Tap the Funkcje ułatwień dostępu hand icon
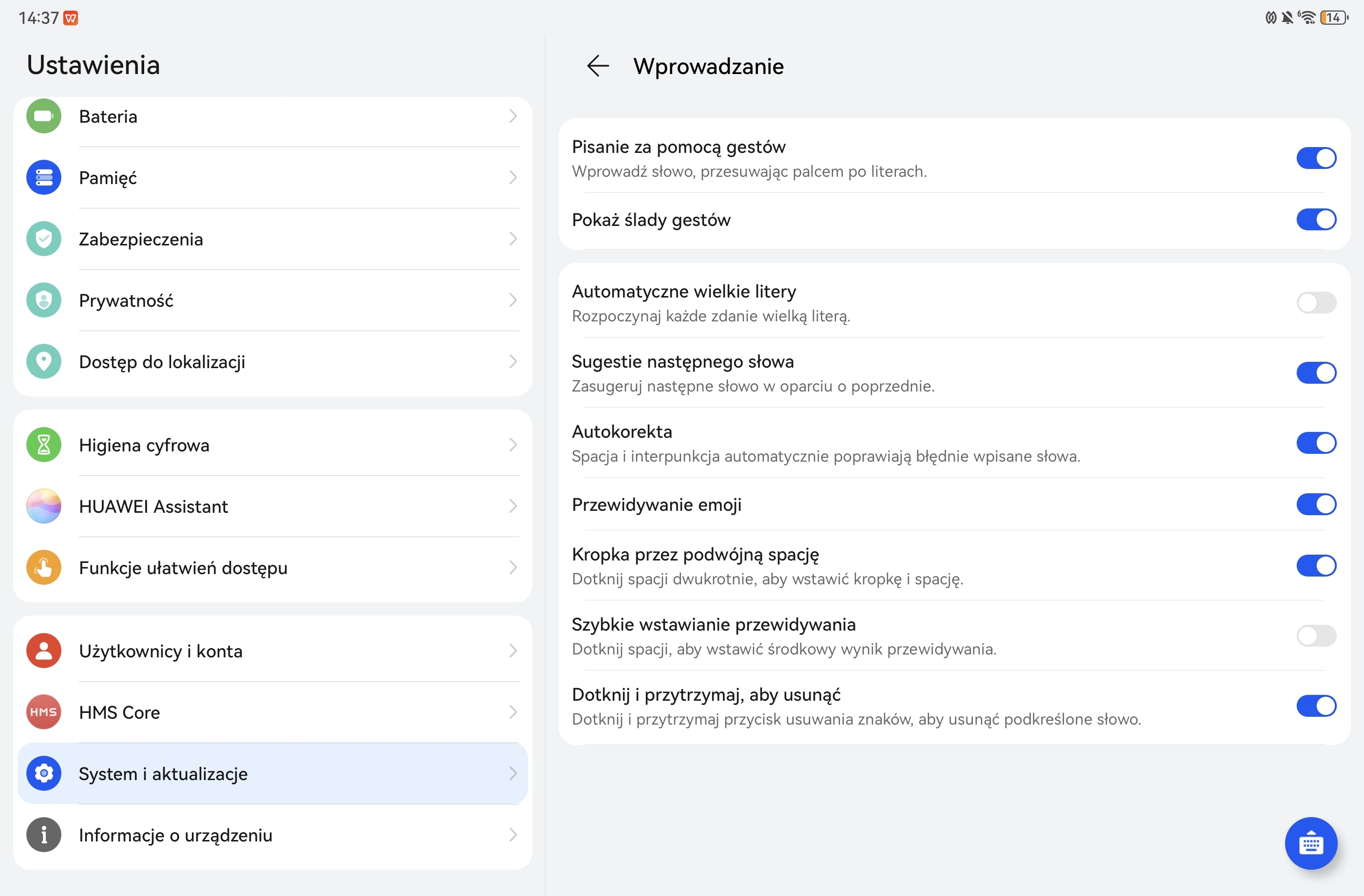Screen dimensions: 1364x896 click(43, 568)
